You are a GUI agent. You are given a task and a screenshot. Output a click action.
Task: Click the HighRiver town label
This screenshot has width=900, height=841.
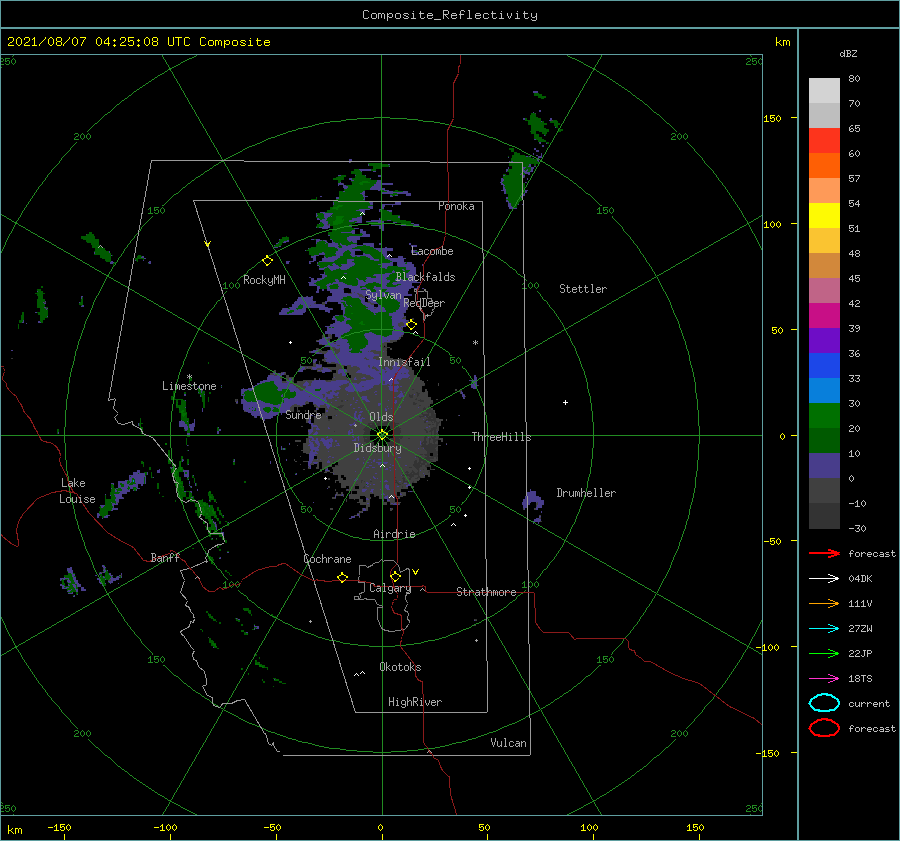415,702
